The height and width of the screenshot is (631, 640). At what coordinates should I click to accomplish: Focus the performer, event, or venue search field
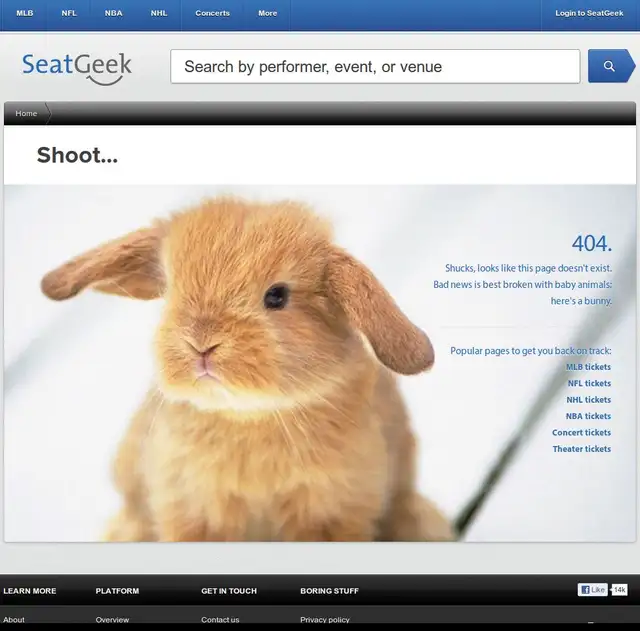point(375,67)
